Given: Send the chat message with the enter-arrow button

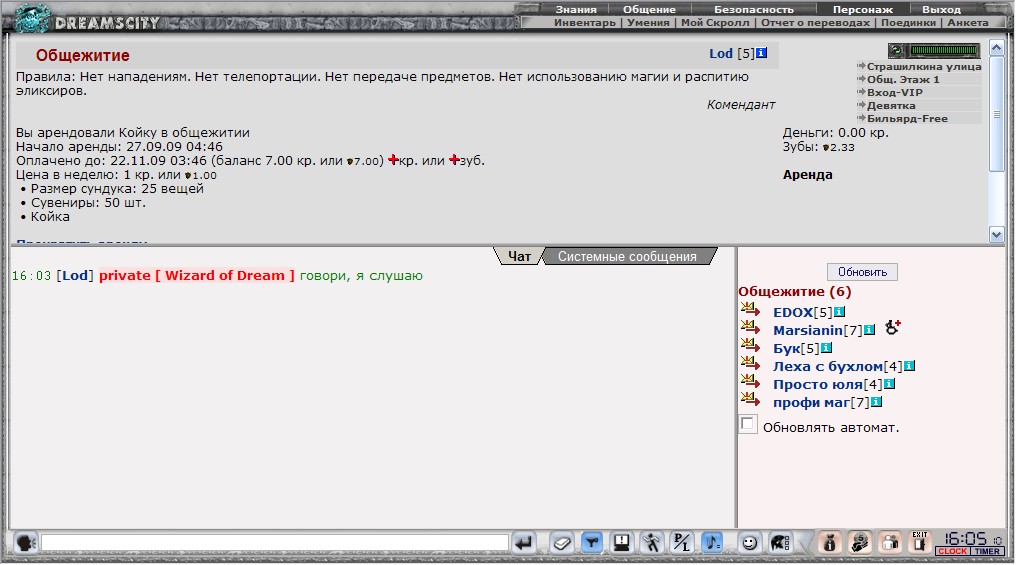Looking at the screenshot, I should pyautogui.click(x=524, y=542).
